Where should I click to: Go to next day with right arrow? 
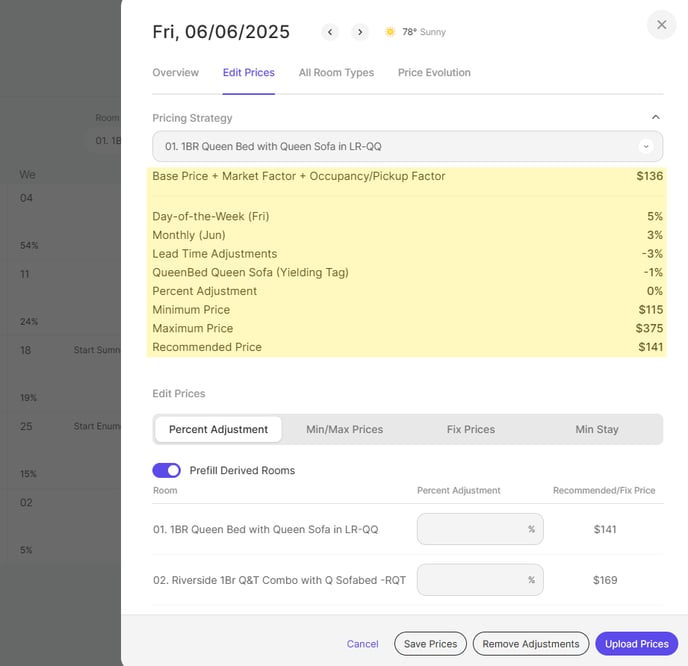pyautogui.click(x=360, y=32)
